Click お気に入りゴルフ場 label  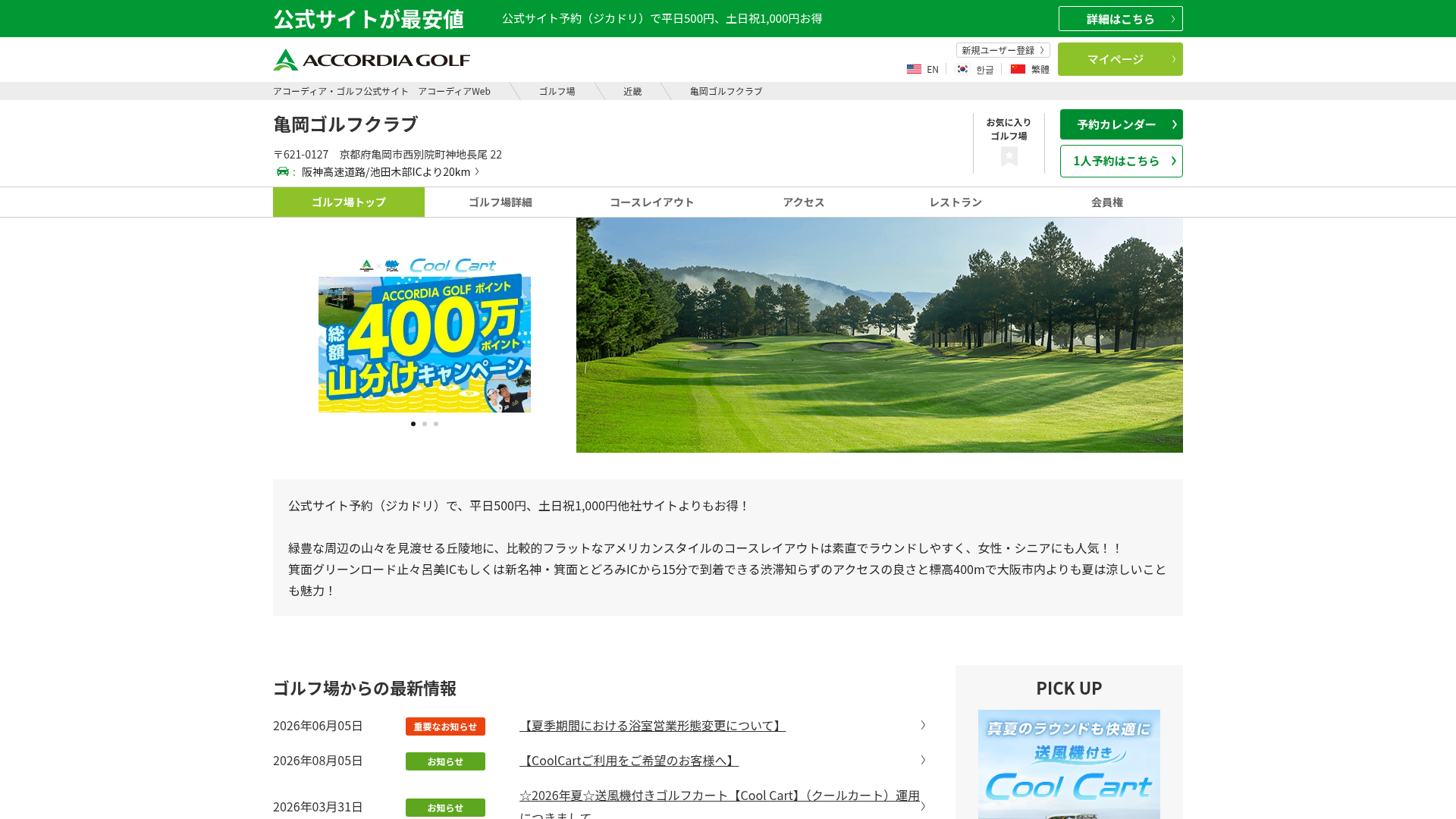pyautogui.click(x=1009, y=129)
